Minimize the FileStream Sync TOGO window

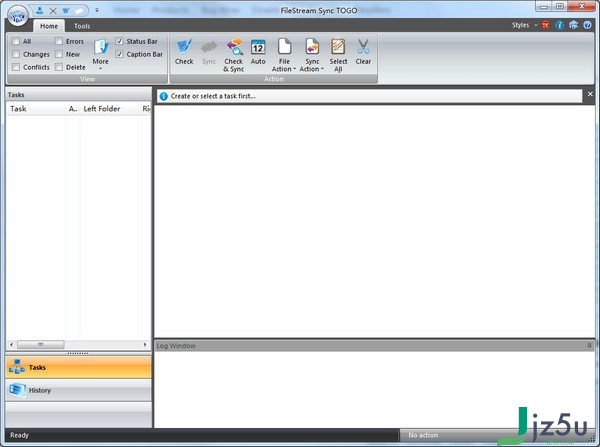544,7
